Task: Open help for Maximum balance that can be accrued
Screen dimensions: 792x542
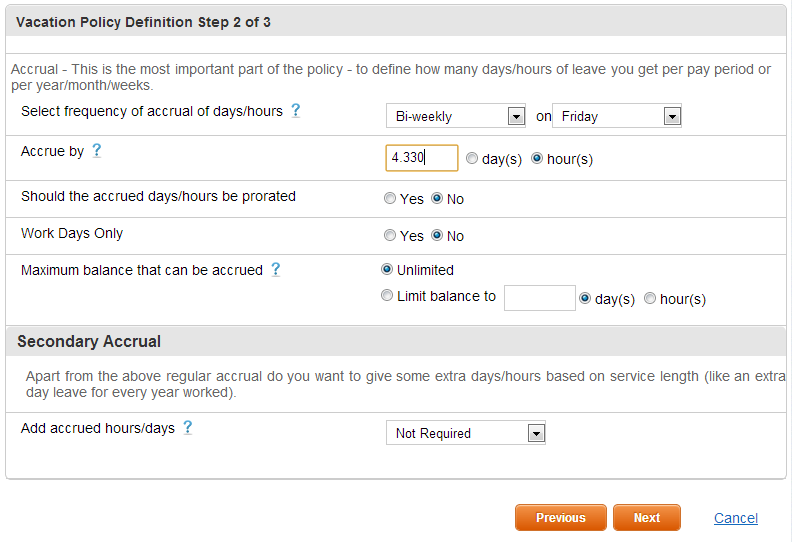Action: pos(275,270)
